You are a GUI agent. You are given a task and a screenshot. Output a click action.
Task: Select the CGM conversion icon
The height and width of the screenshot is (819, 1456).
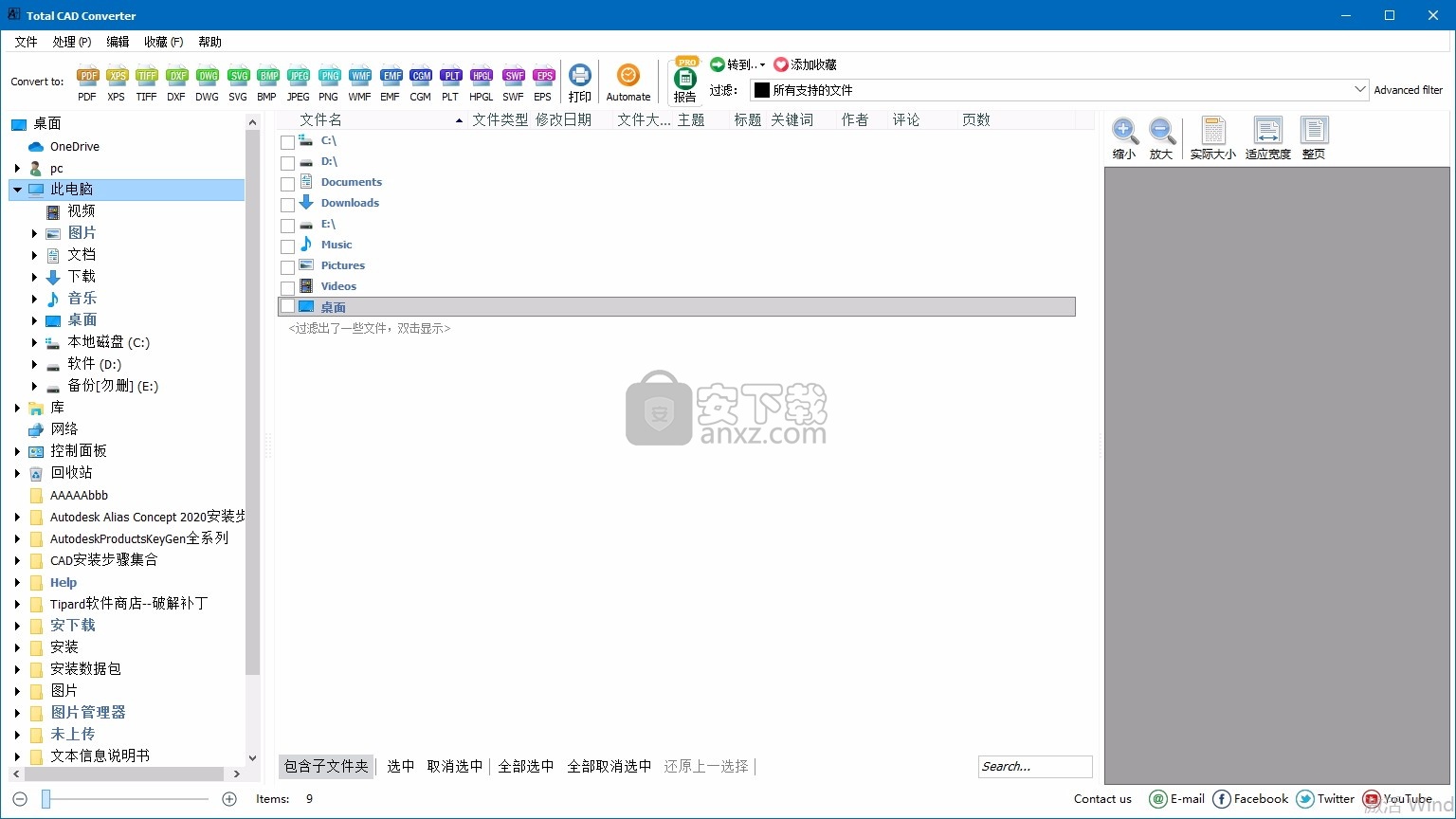[420, 83]
